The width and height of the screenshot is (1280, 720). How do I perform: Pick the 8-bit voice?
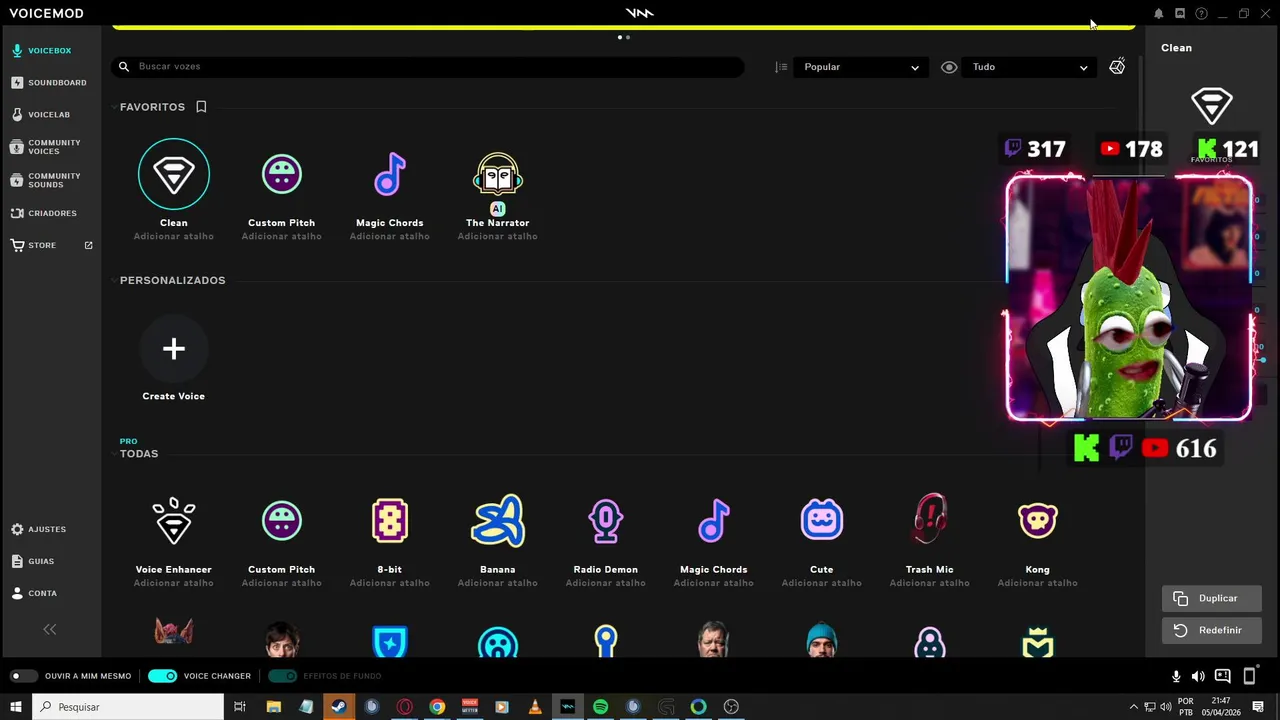(390, 521)
